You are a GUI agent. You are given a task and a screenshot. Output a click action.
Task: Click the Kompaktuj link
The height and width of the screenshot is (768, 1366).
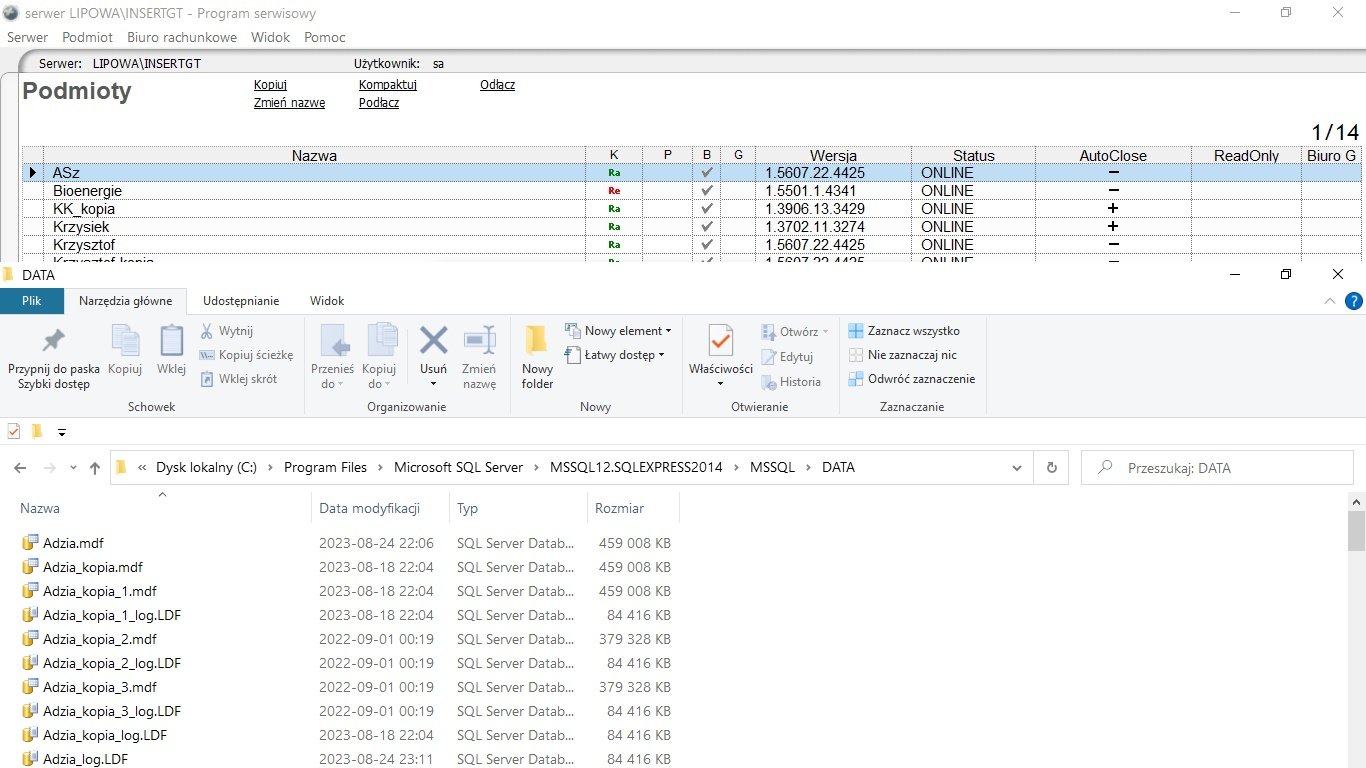click(387, 85)
